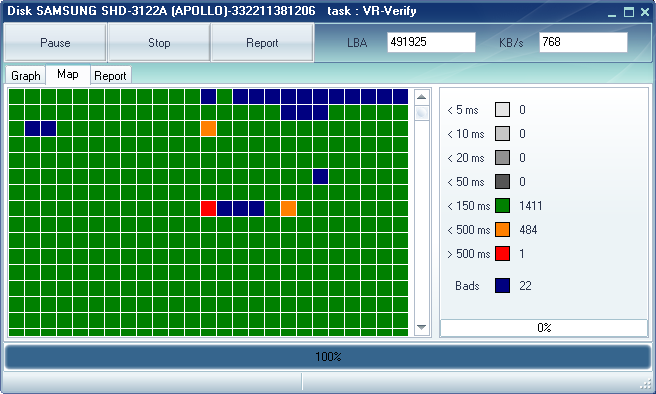Switch to the Graph tab
656x394 pixels.
[26, 76]
